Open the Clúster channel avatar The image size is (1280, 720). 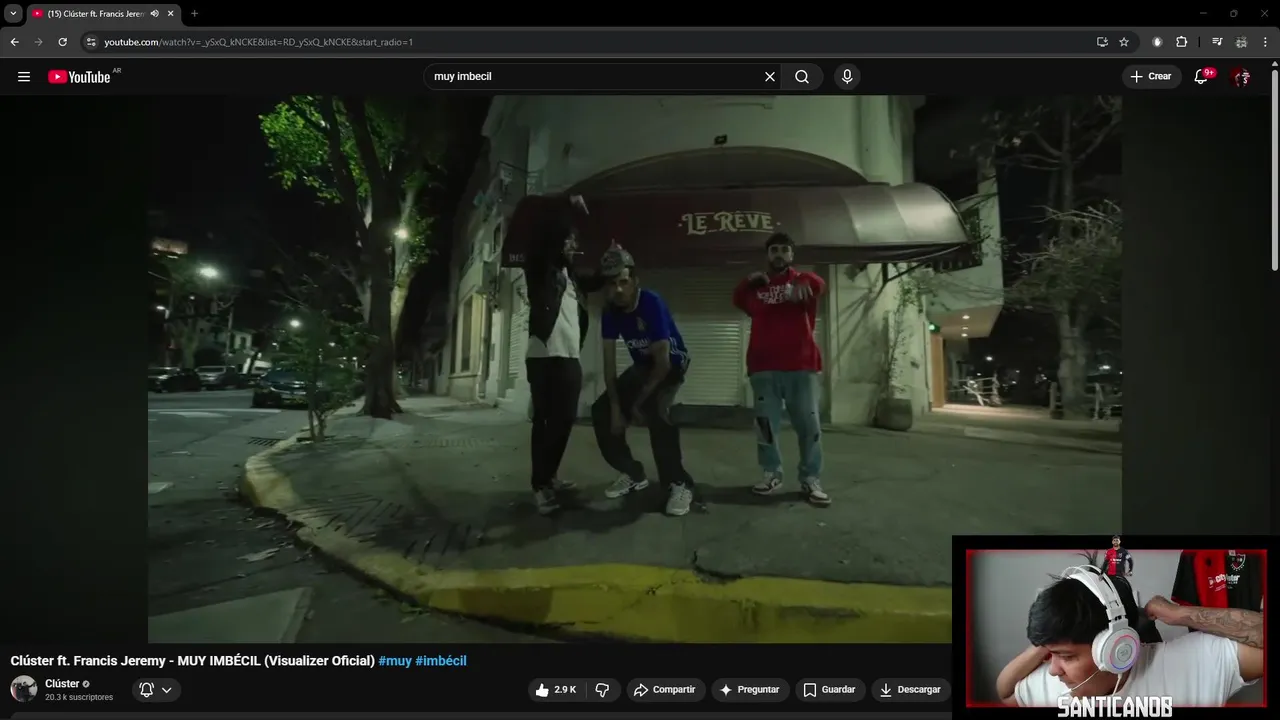point(24,689)
